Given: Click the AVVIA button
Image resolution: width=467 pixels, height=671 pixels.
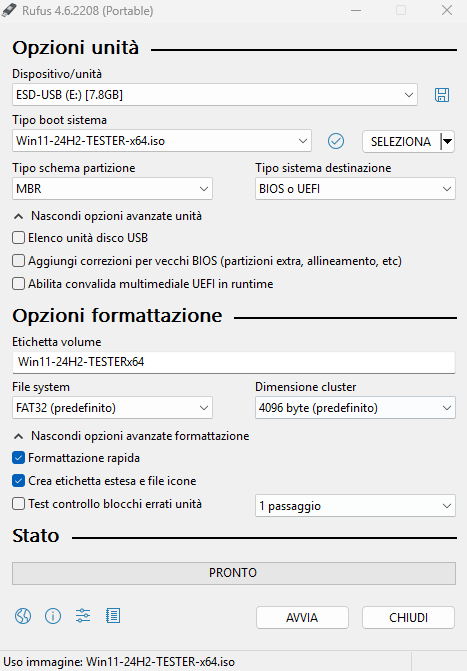Looking at the screenshot, I should pyautogui.click(x=302, y=618).
